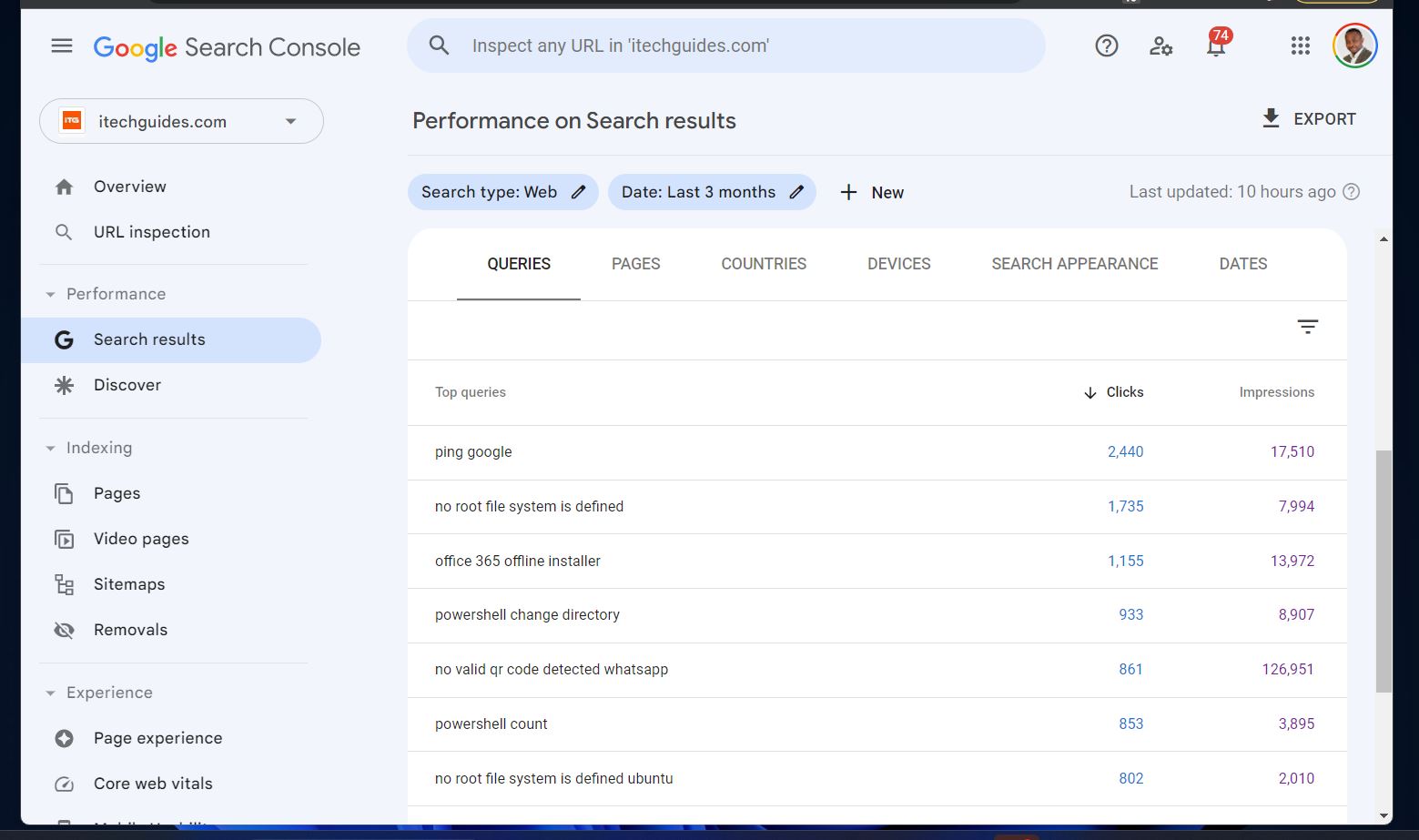This screenshot has height=840, width=1419.
Task: Switch to the Devices tab
Action: click(898, 264)
